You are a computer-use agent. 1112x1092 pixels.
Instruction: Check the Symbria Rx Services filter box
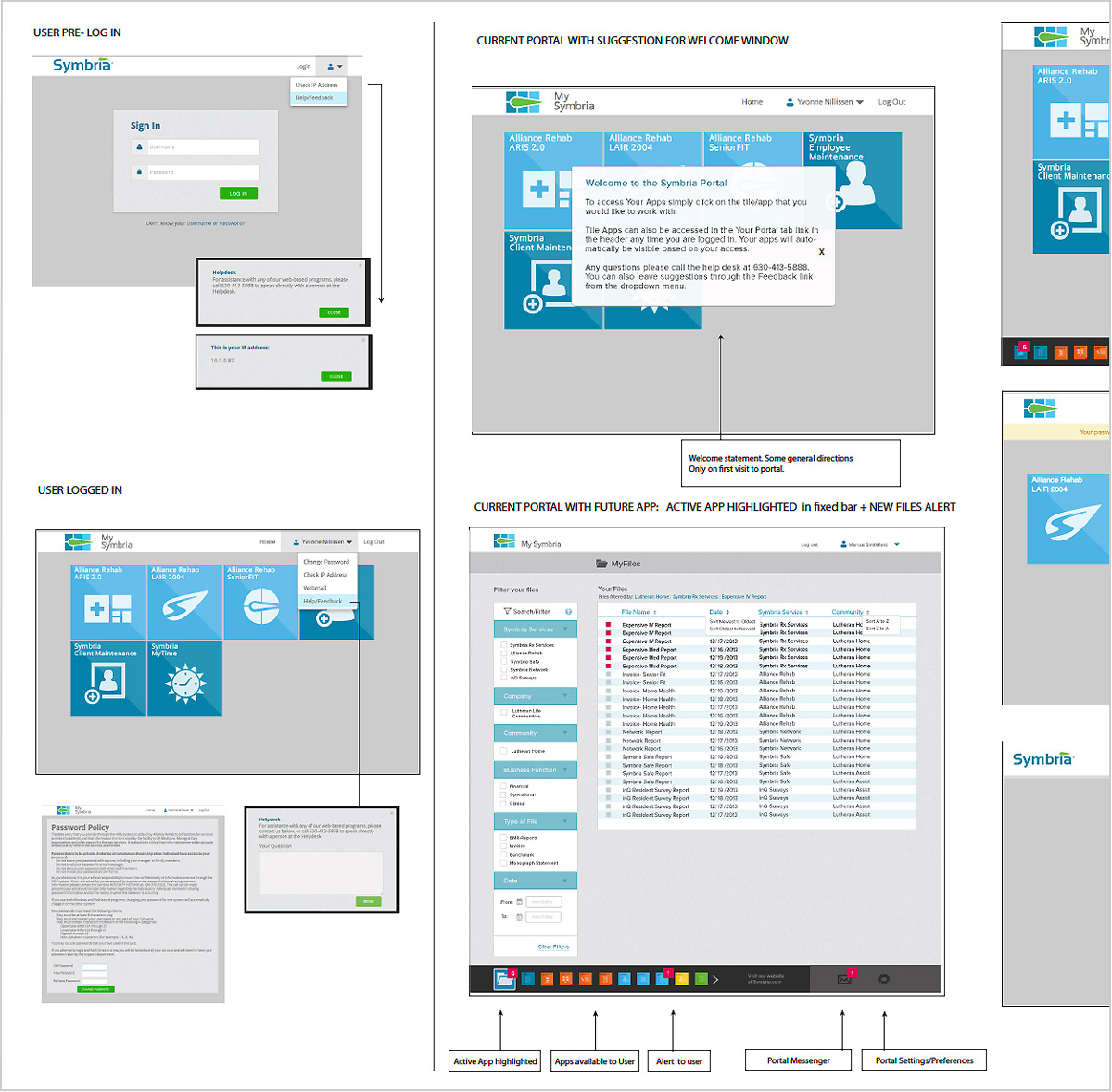click(x=504, y=645)
